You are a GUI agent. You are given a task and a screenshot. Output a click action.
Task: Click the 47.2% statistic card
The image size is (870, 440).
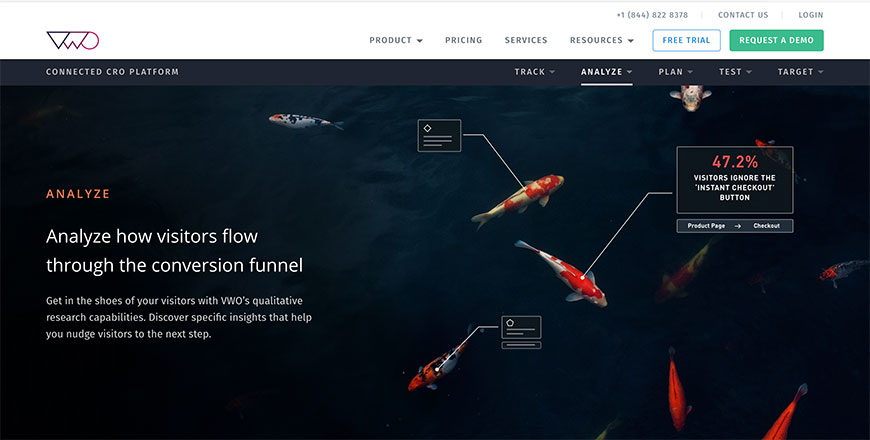coord(735,180)
